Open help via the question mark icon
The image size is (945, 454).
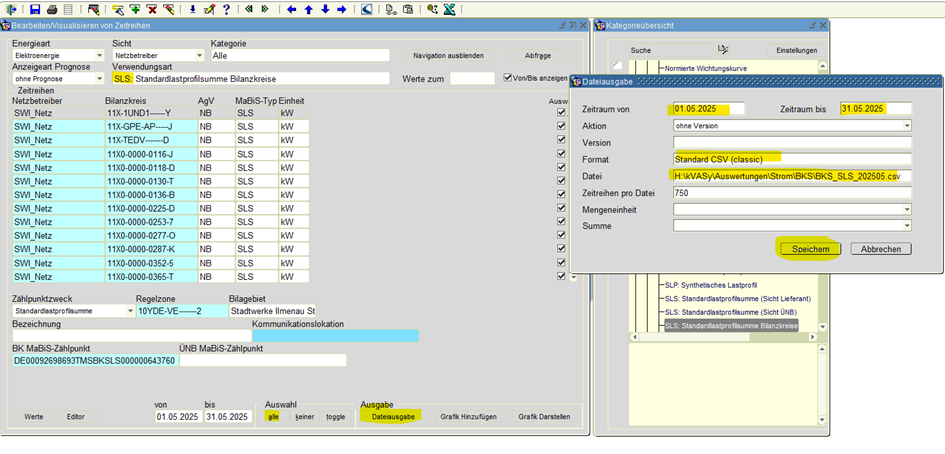tap(226, 9)
